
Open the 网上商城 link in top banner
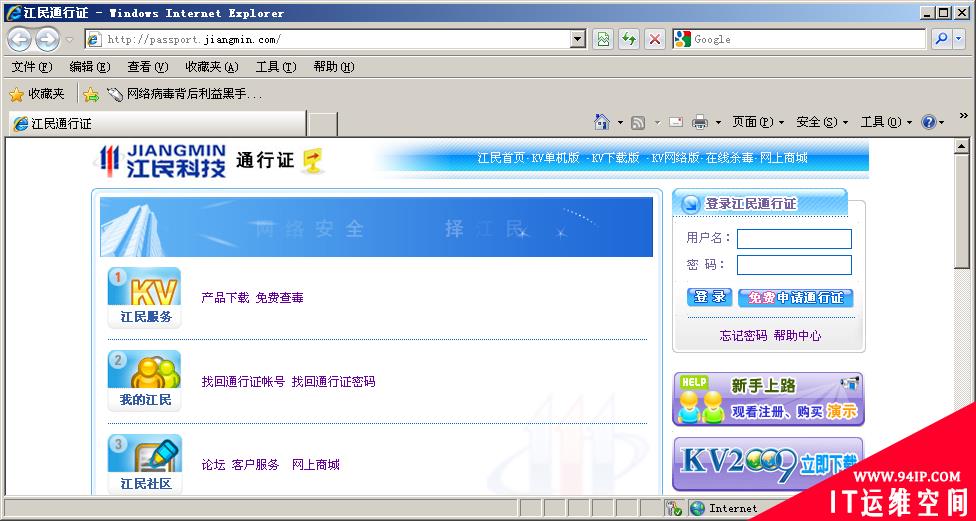coord(783,158)
